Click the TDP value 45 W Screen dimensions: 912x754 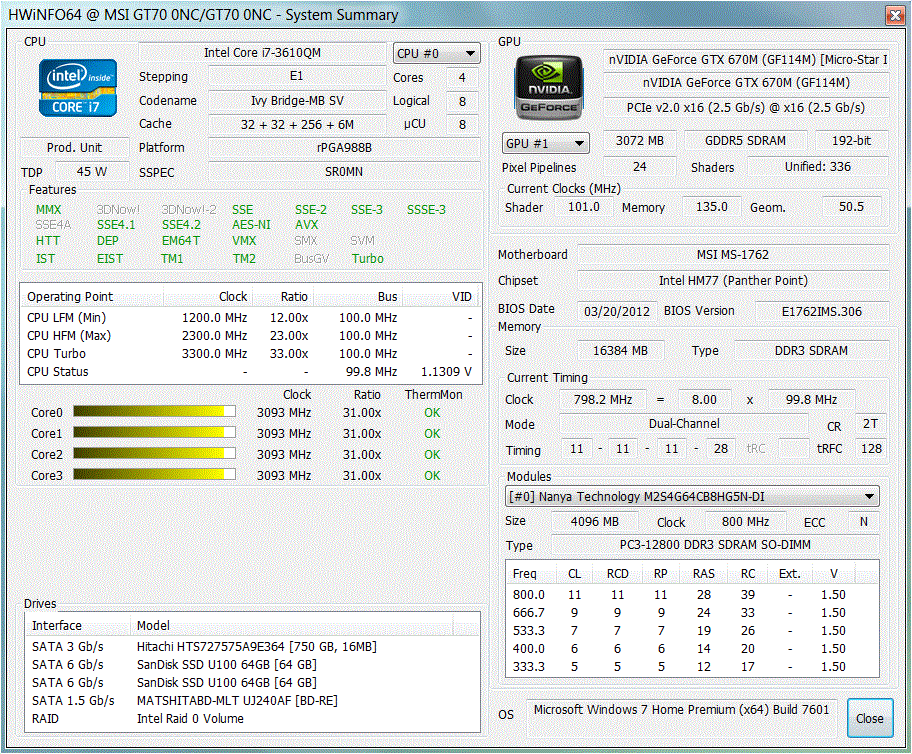pos(92,172)
